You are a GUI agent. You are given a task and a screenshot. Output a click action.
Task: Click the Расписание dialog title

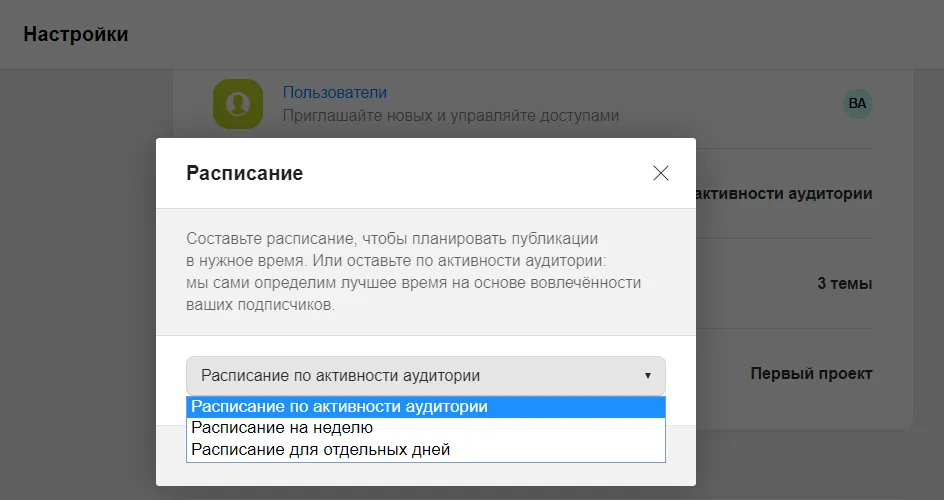(x=244, y=173)
